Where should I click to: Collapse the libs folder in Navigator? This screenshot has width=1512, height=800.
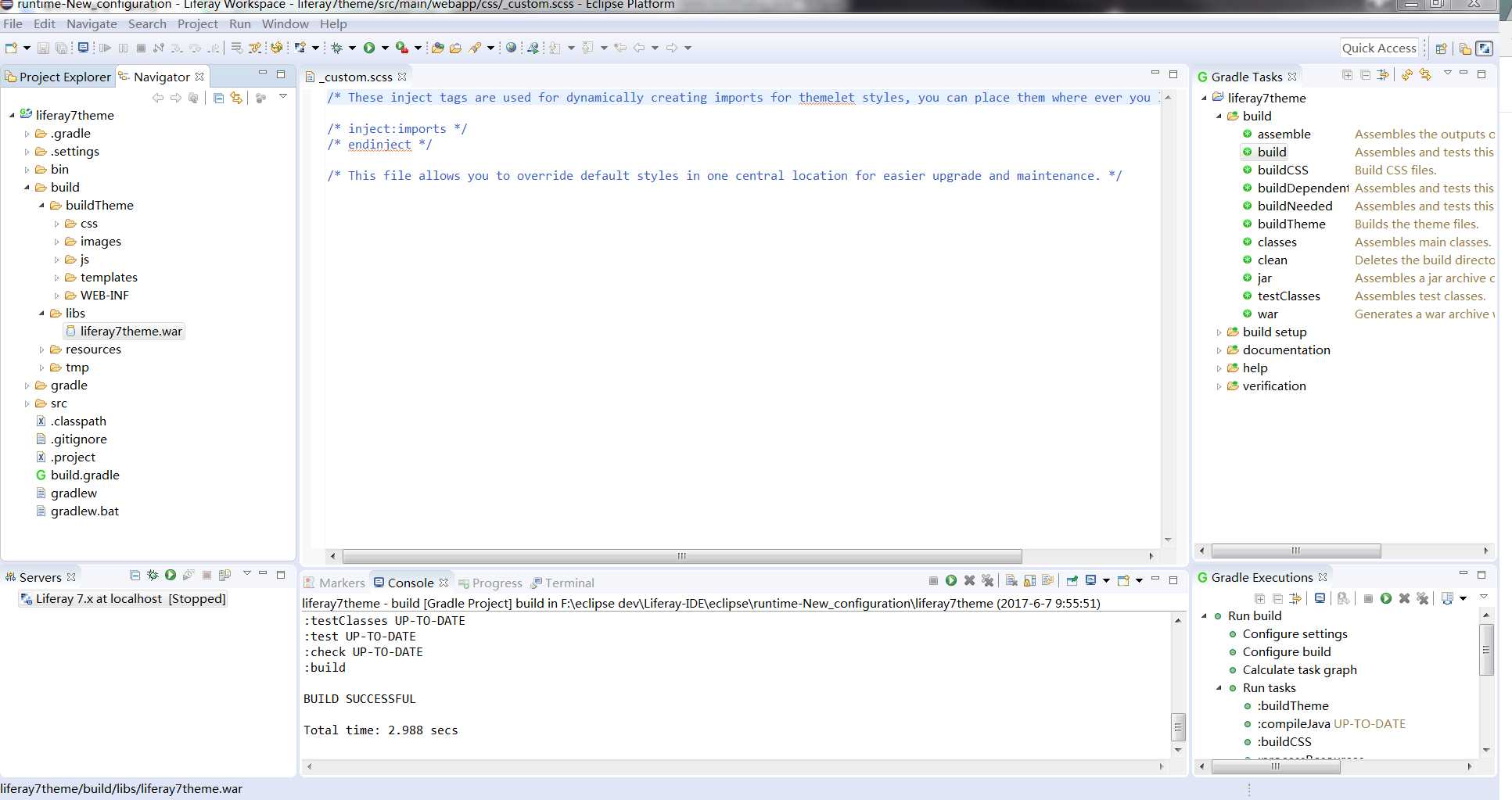click(41, 314)
